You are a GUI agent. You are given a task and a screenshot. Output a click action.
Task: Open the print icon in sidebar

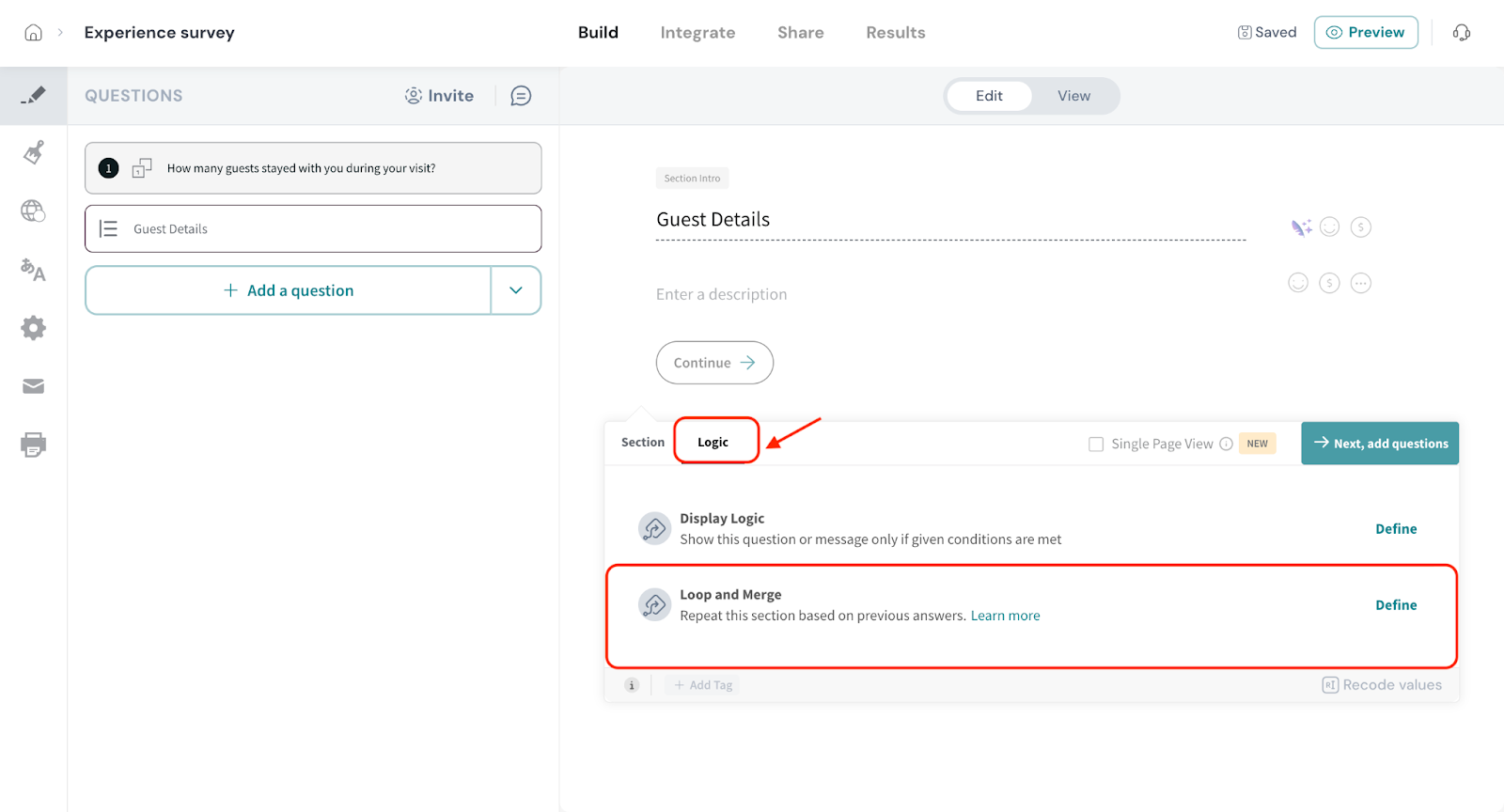coord(33,445)
